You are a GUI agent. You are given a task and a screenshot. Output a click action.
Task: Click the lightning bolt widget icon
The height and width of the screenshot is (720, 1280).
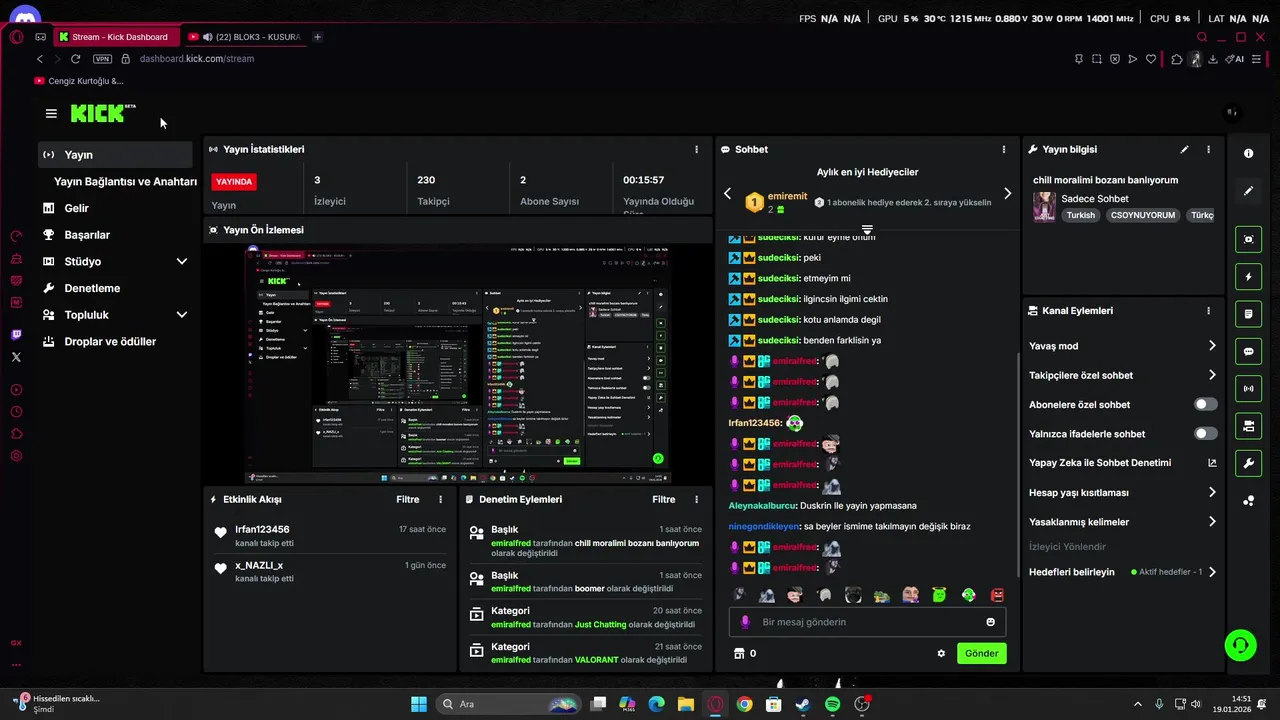(1248, 277)
